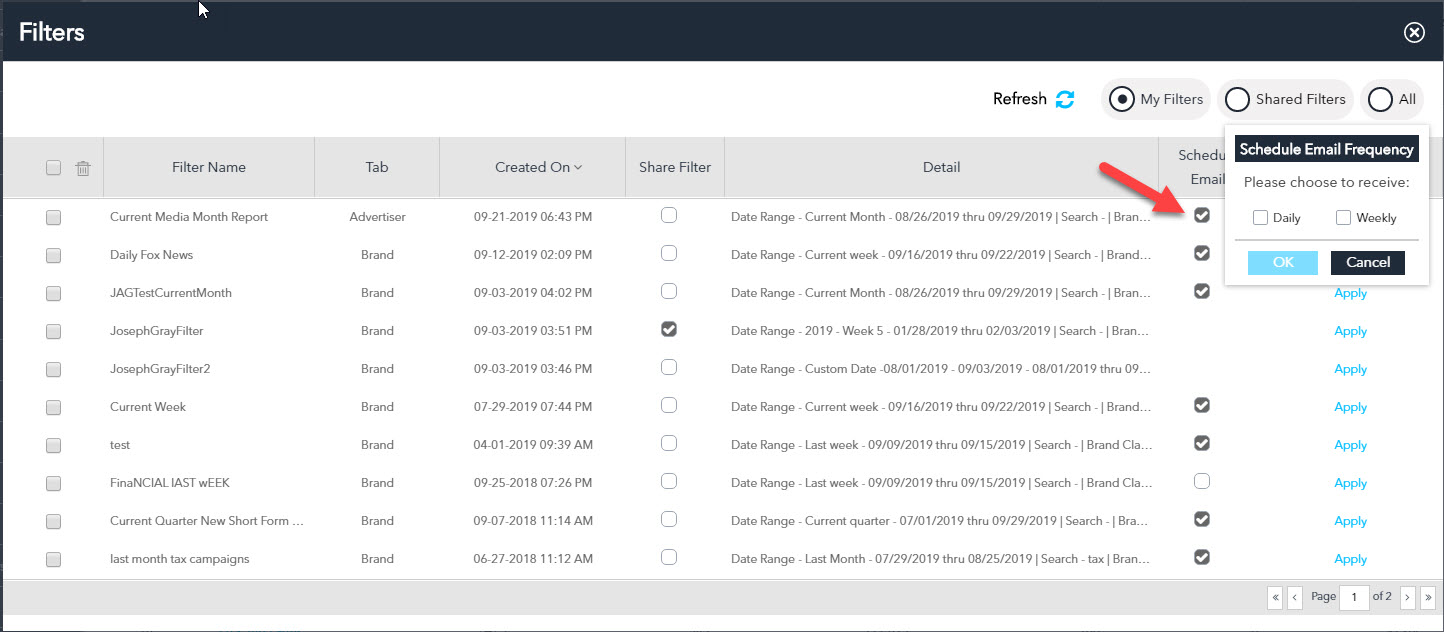Go to previous page arrow

[1295, 597]
